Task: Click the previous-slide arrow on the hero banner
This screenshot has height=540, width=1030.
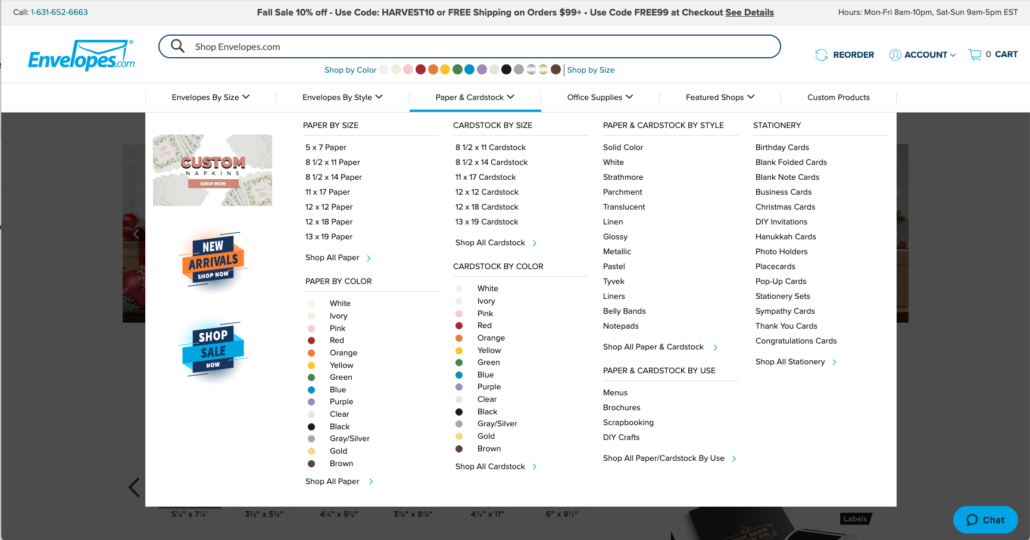Action: (136, 234)
